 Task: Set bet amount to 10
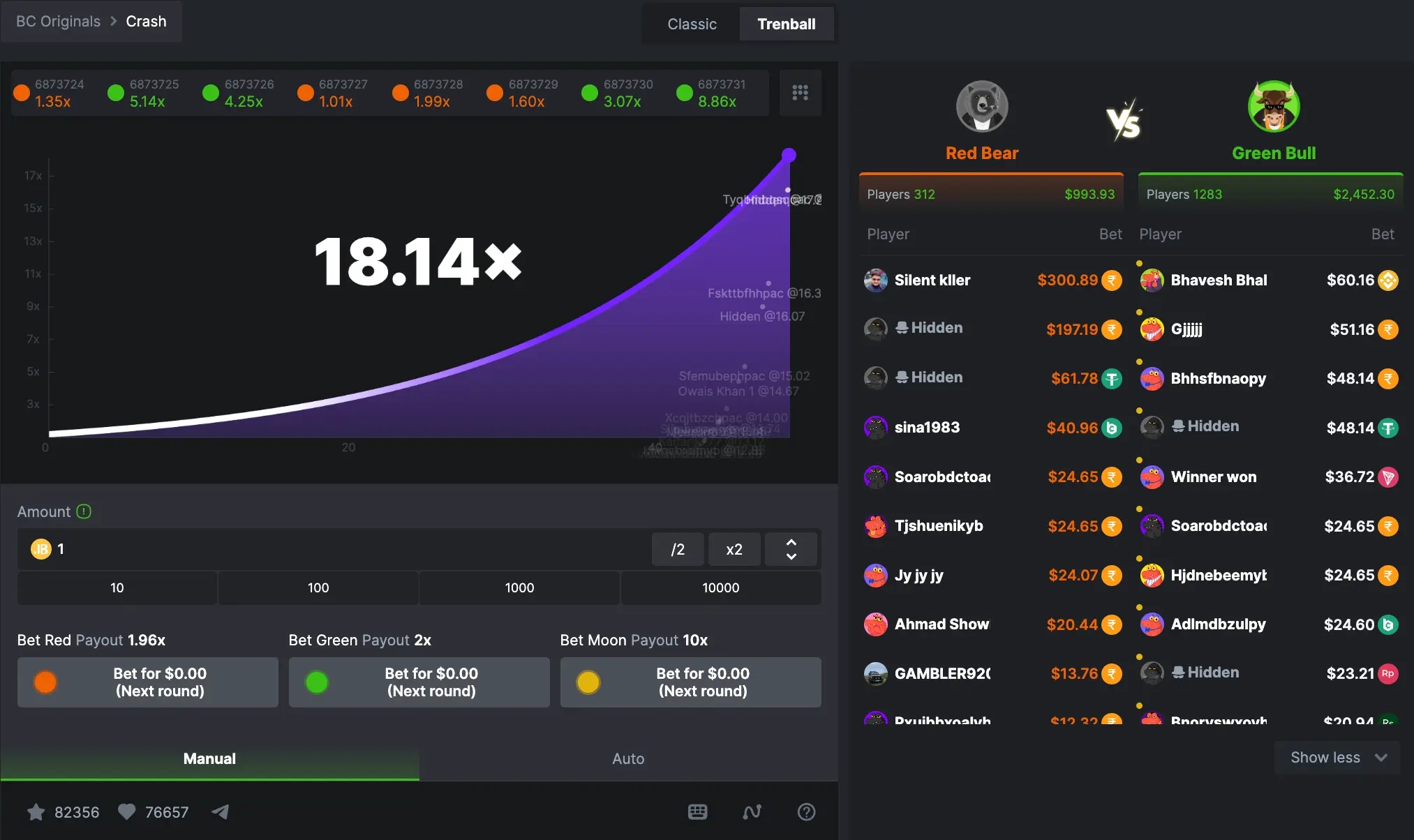117,588
